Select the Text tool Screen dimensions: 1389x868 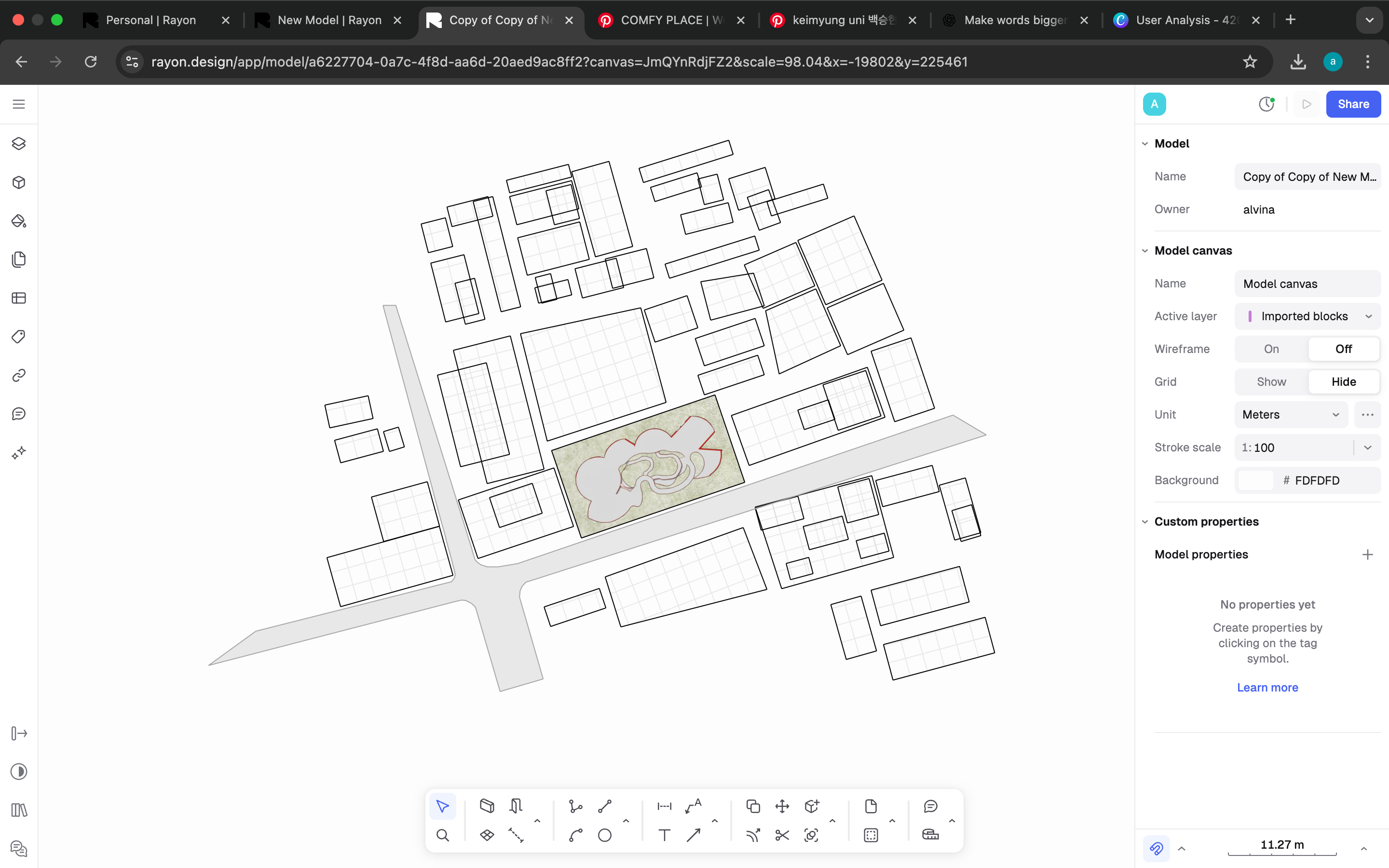pos(664,835)
